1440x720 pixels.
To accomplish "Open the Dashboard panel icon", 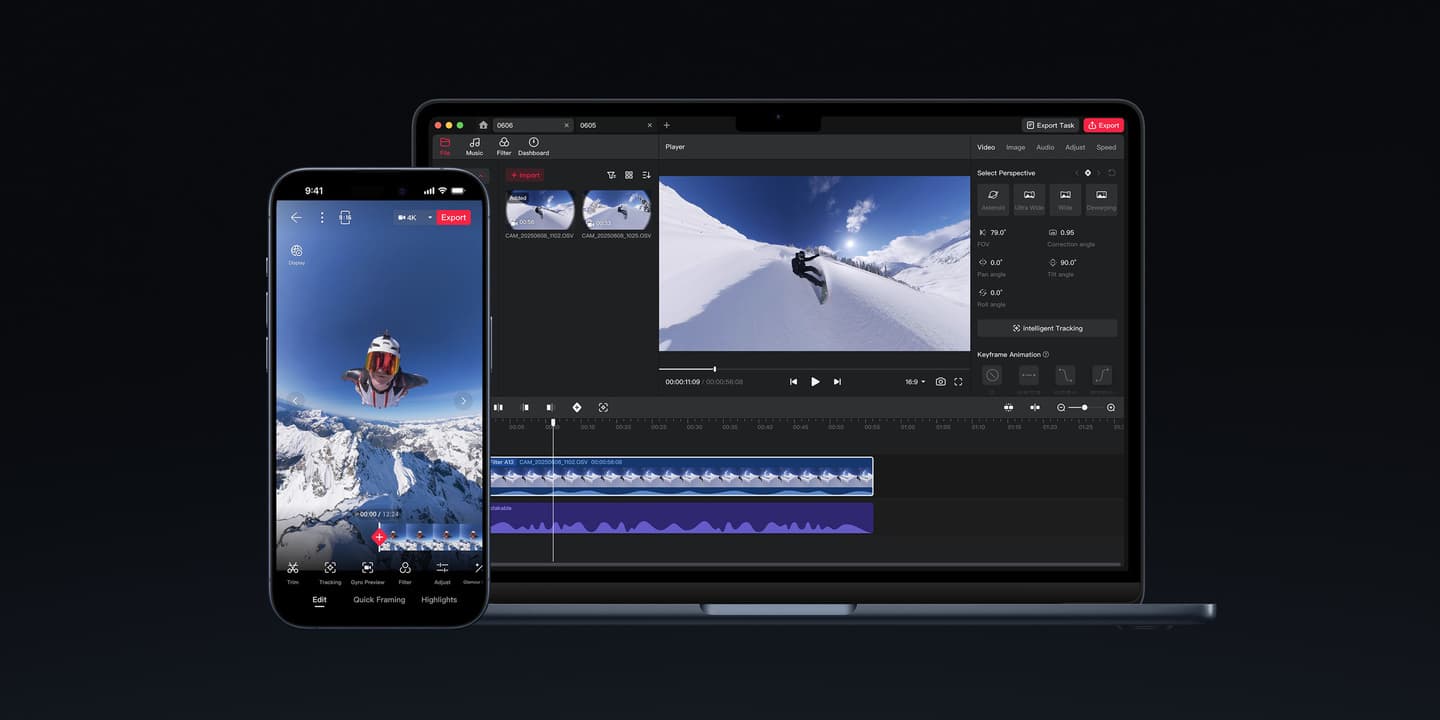I will pyautogui.click(x=533, y=146).
